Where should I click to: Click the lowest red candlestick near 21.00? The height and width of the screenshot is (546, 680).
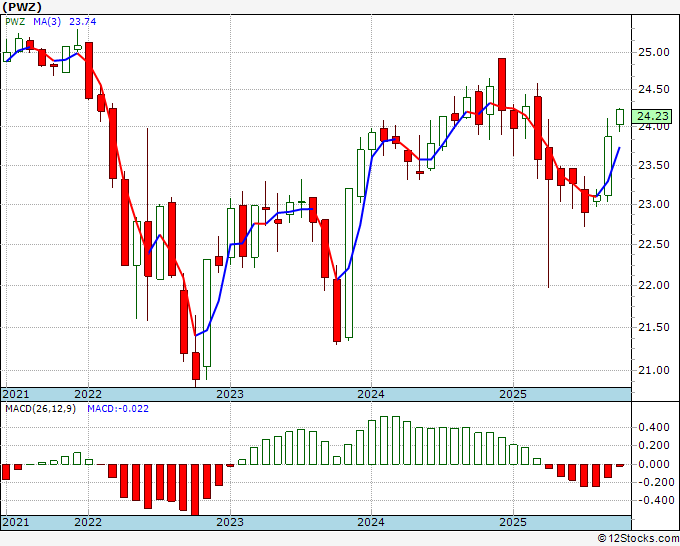[x=196, y=366]
